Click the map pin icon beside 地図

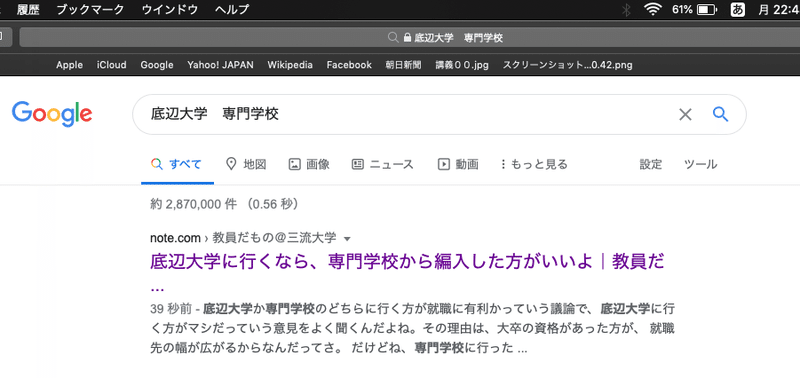(231, 164)
